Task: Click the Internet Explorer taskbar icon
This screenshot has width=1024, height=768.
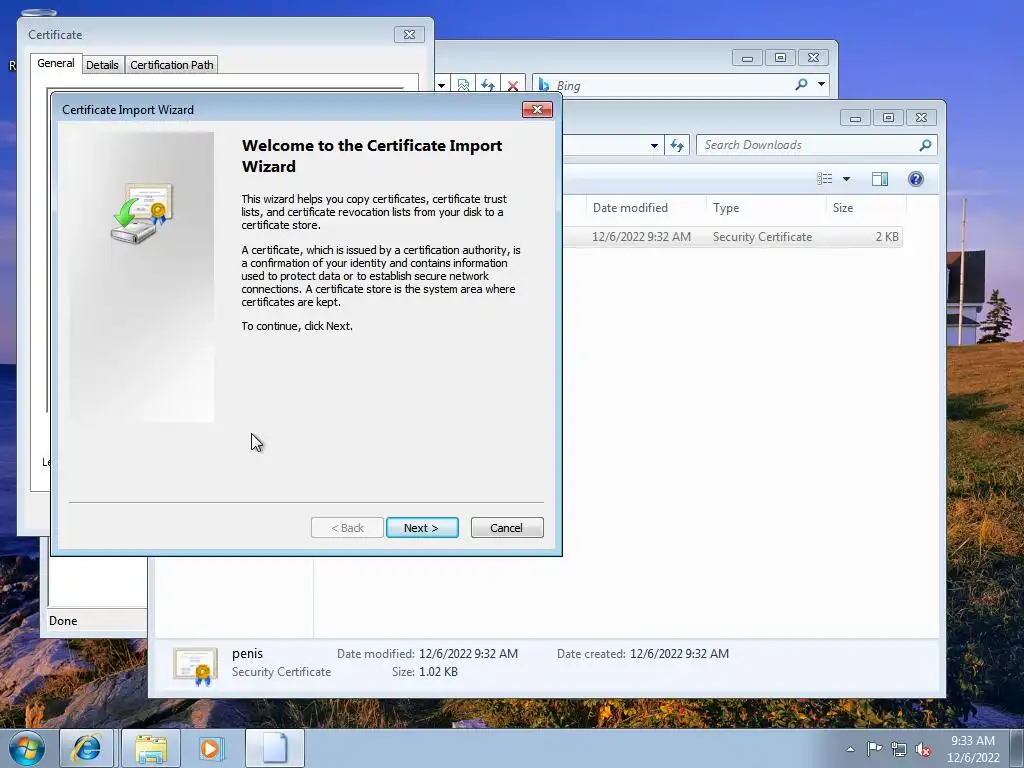Action: pos(87,748)
